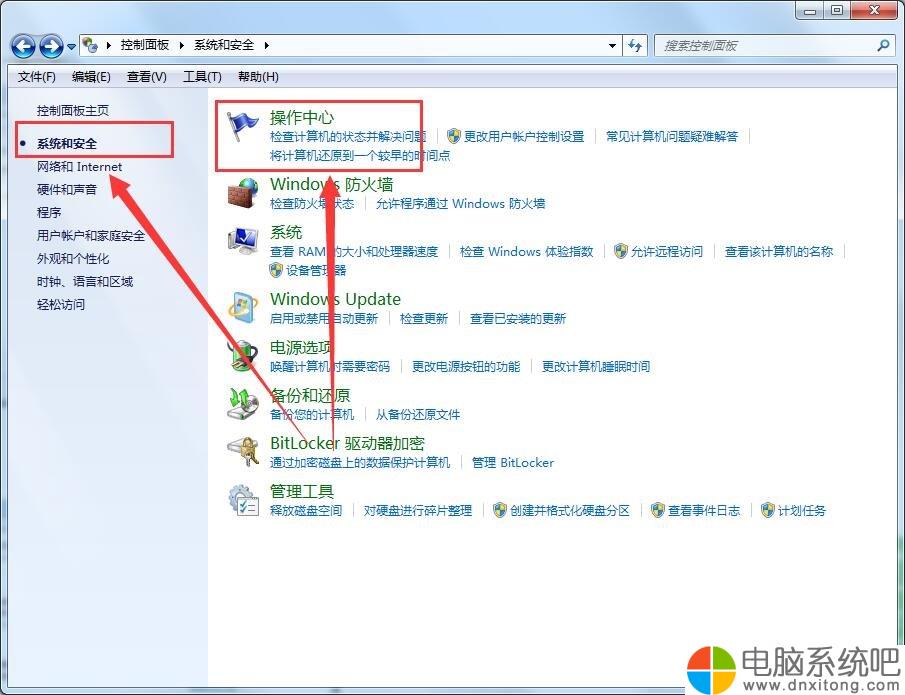Open BitLocker 驱动器加密 heading link
This screenshot has width=905, height=695.
click(347, 443)
